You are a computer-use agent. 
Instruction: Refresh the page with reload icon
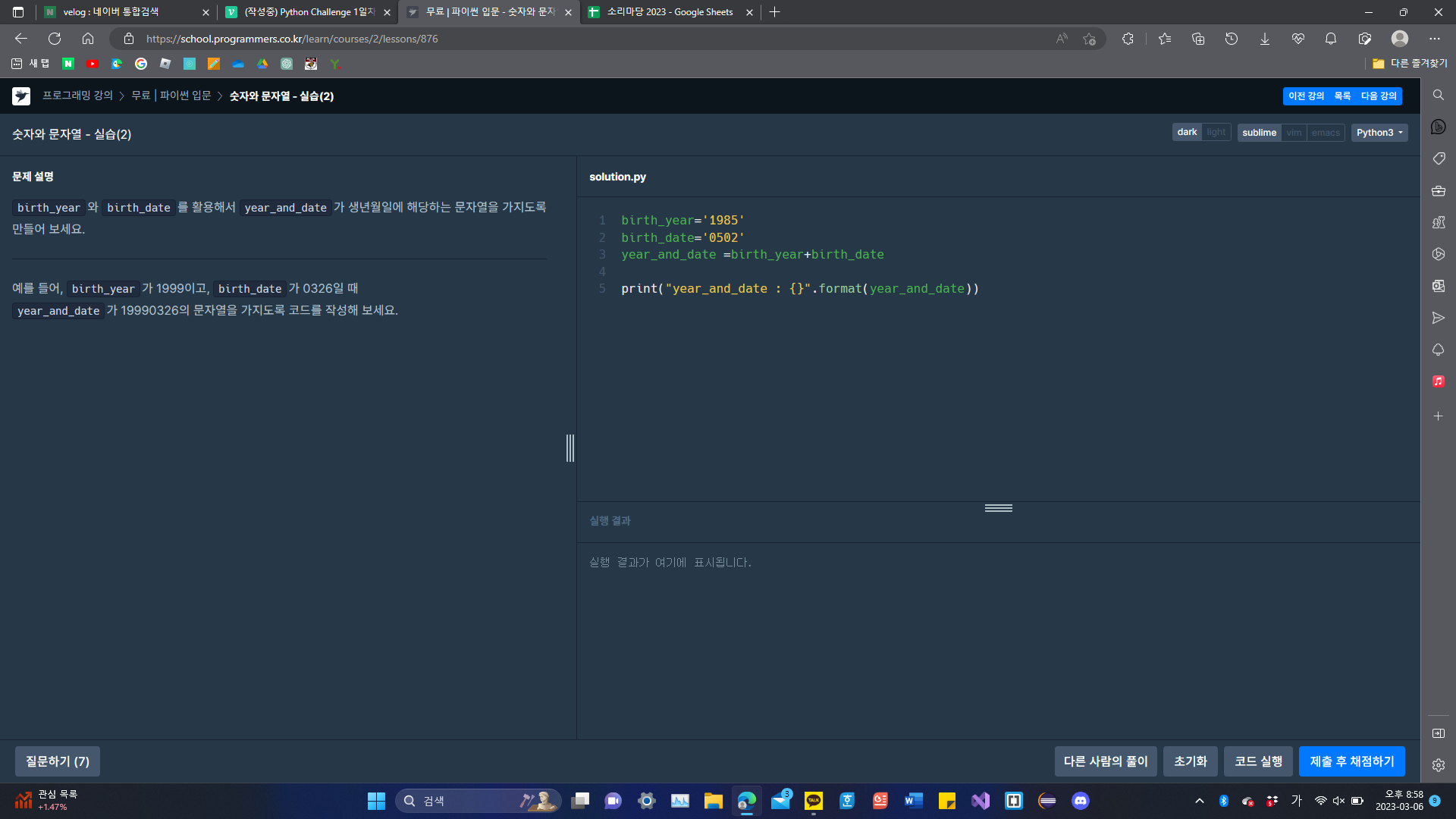pyautogui.click(x=55, y=39)
